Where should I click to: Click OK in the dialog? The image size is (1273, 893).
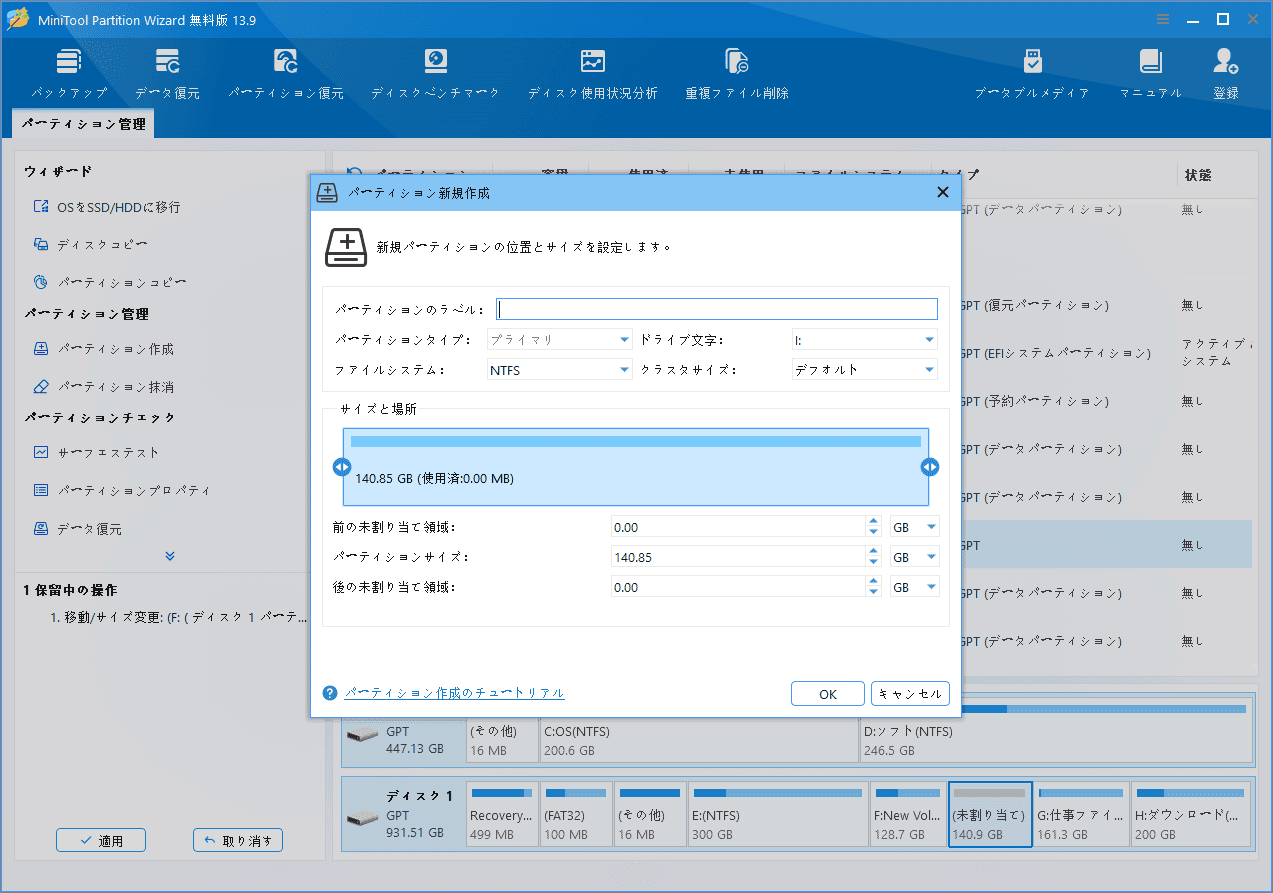pyautogui.click(x=828, y=694)
